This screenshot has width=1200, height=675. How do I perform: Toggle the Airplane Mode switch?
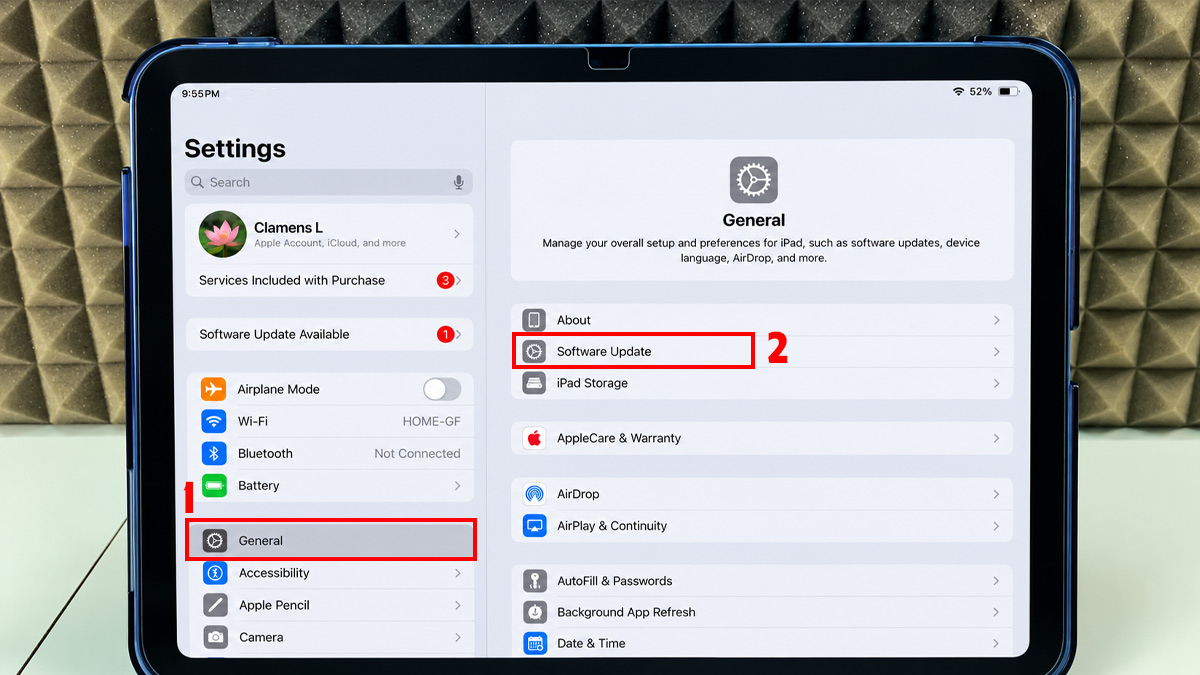coord(442,389)
